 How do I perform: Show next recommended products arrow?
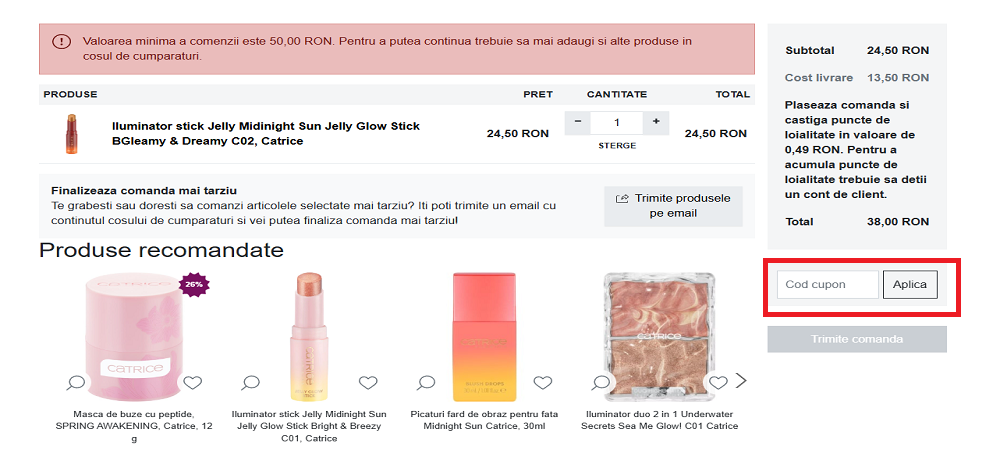741,380
